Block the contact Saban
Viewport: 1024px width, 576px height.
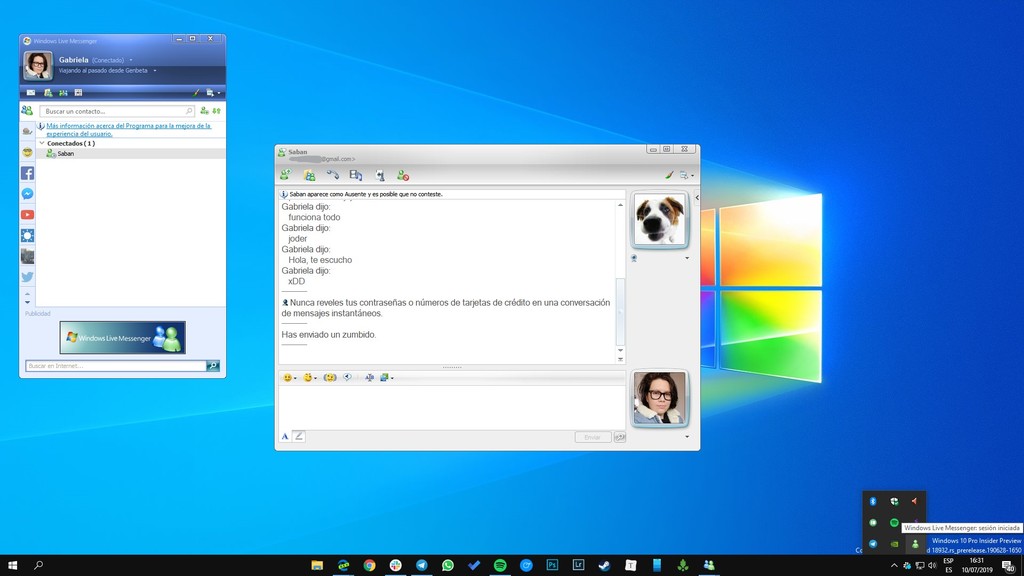tap(403, 175)
